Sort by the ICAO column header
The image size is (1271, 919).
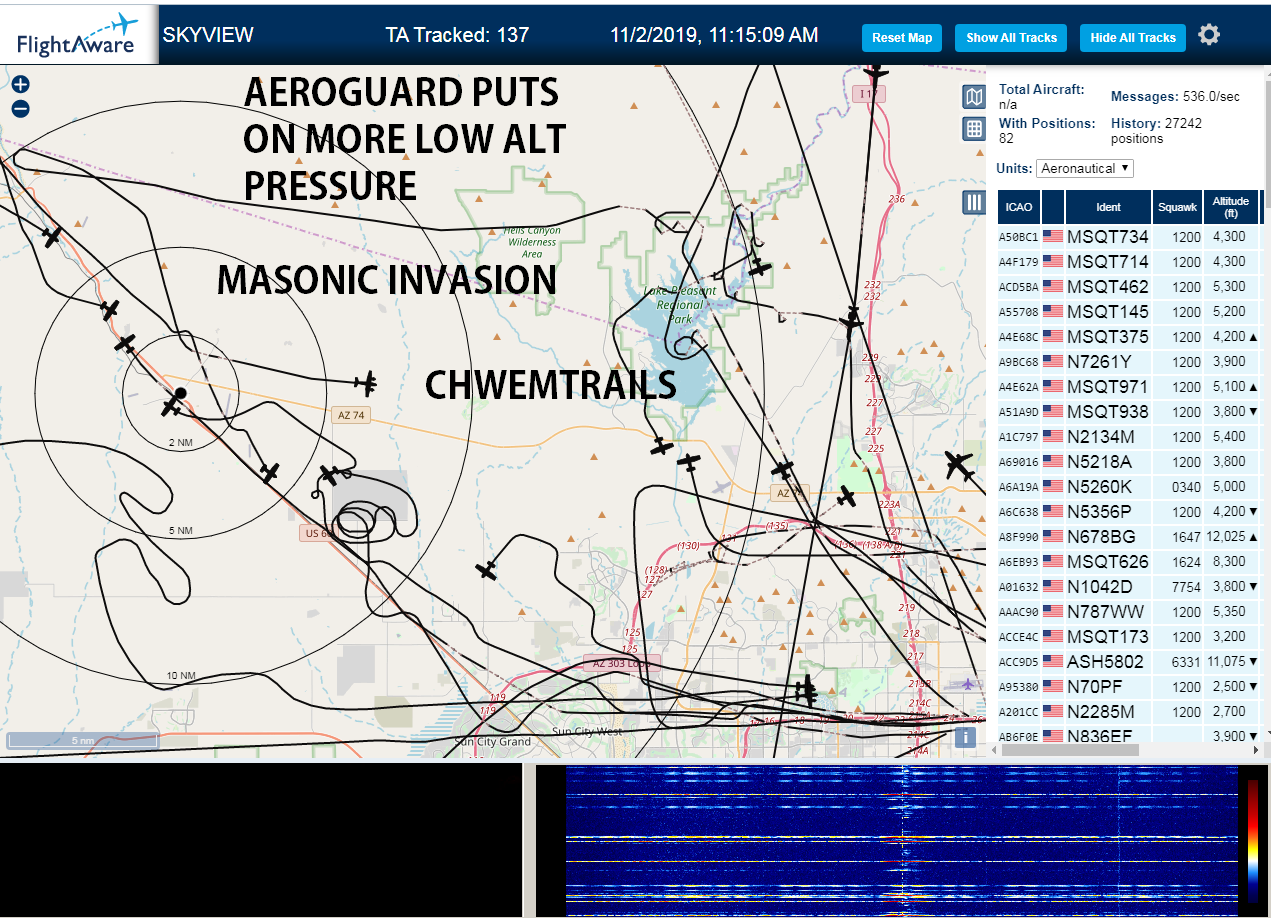tap(1019, 207)
